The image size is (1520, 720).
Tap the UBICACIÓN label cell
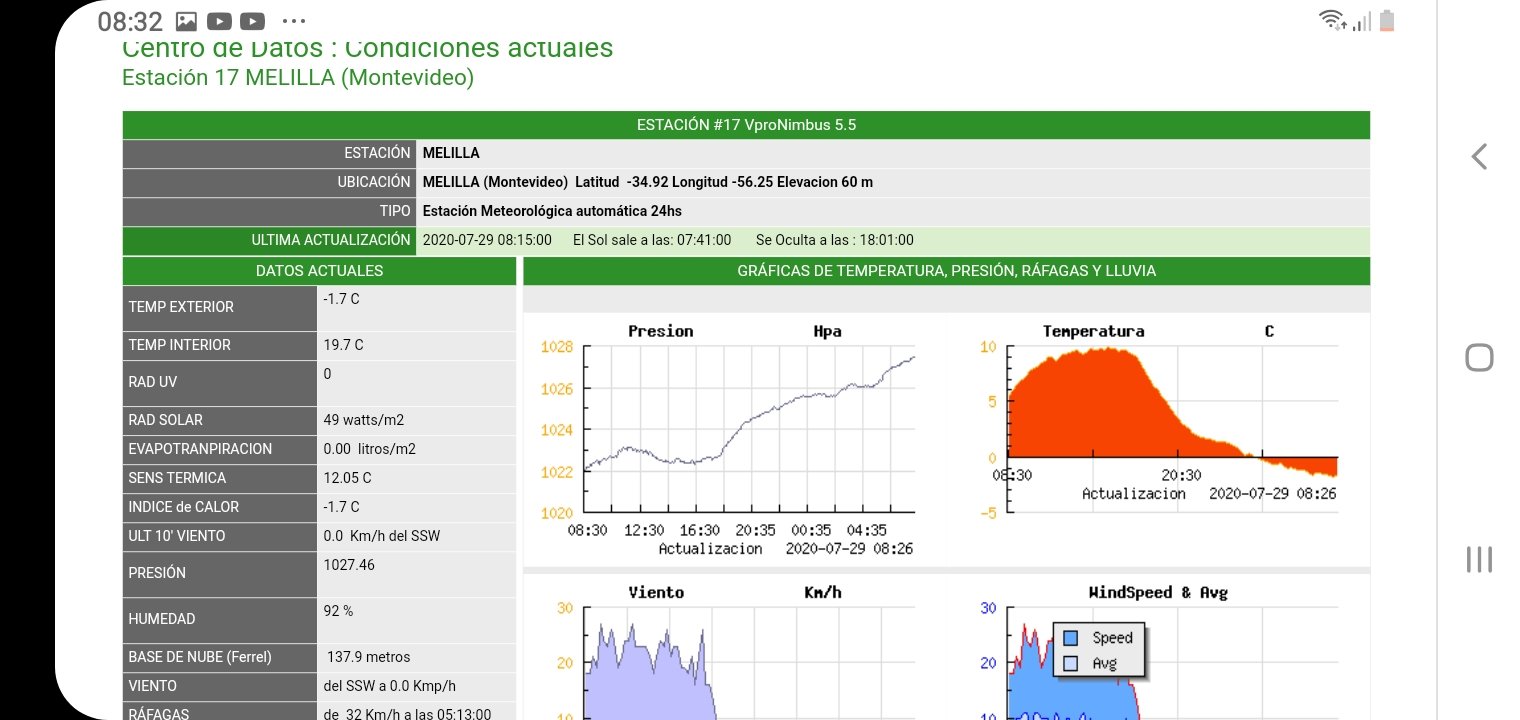269,182
